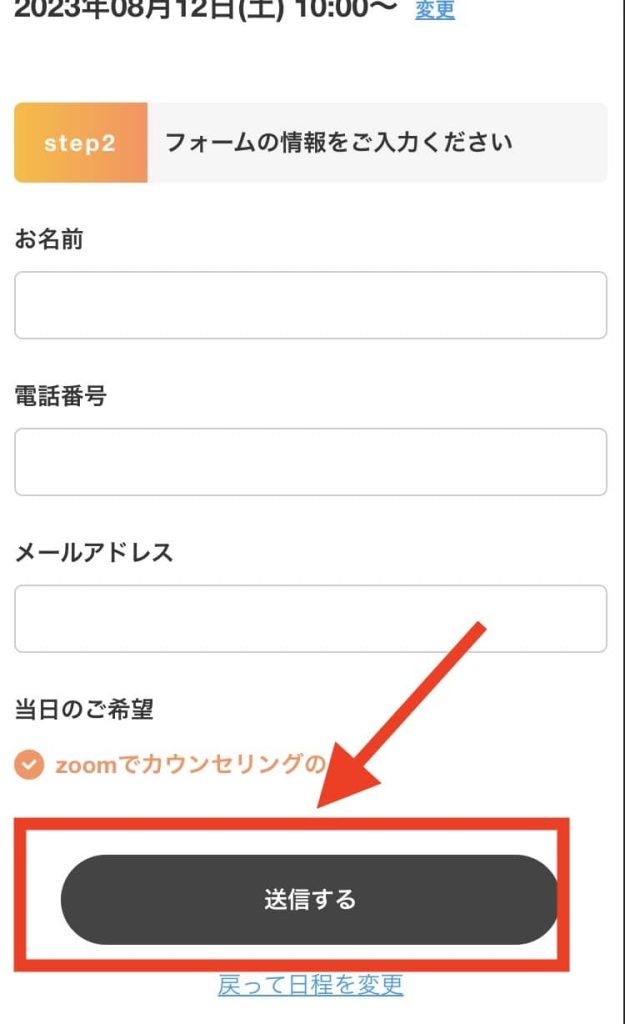Focus the 電話番号 input field
The image size is (625, 1024).
(310, 462)
